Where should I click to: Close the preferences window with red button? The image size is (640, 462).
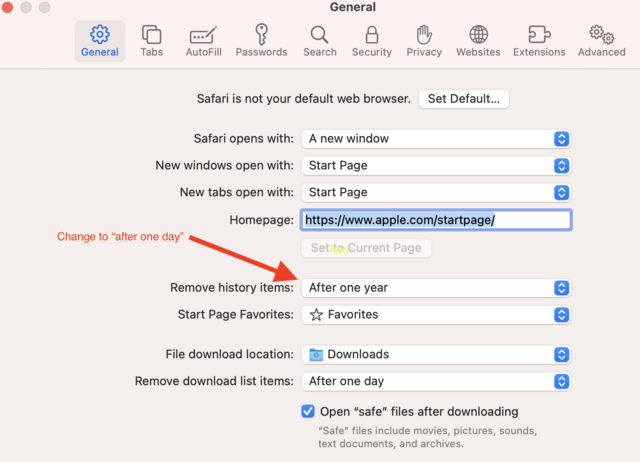pos(7,7)
